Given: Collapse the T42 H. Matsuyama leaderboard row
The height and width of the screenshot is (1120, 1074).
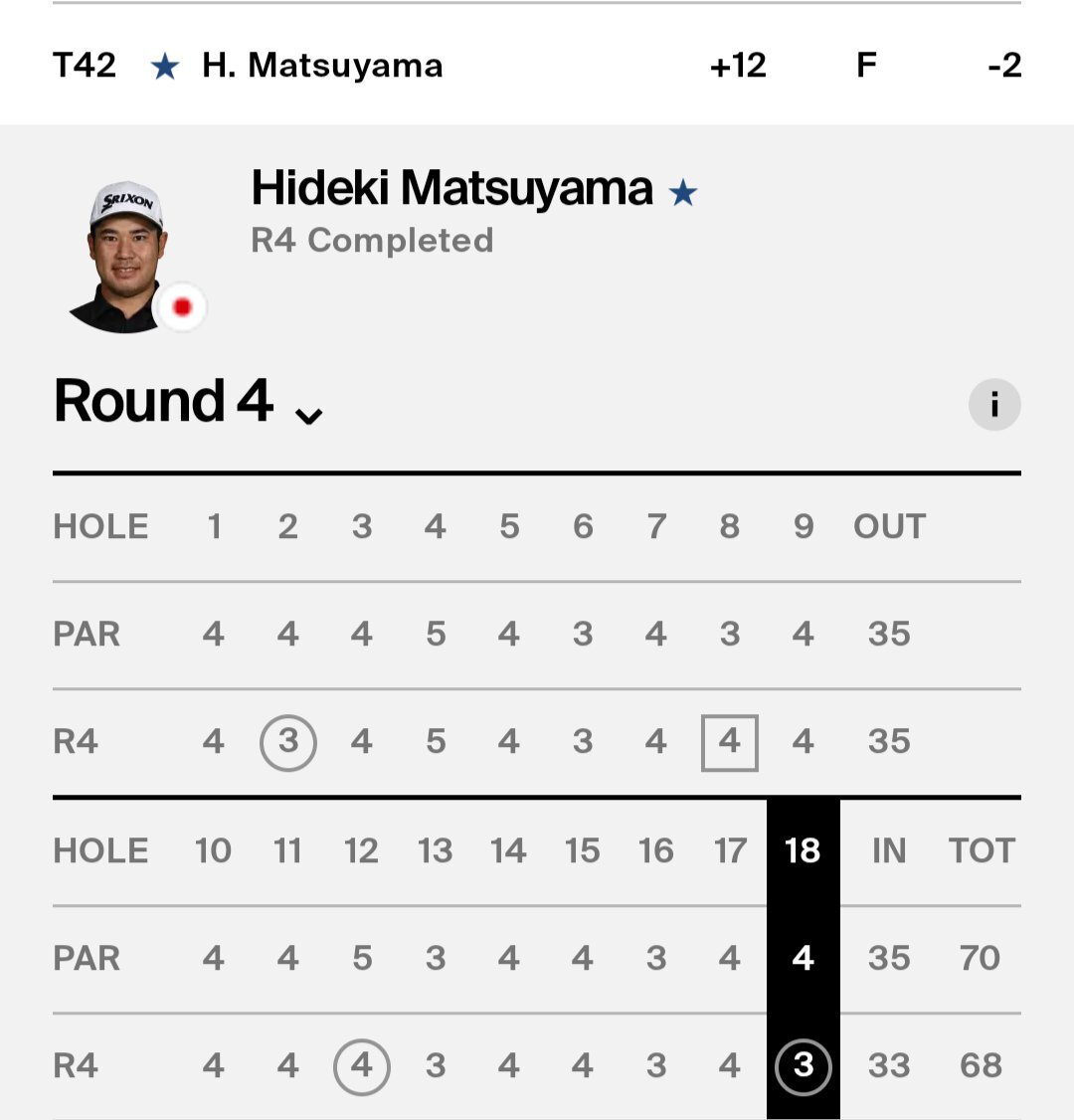Looking at the screenshot, I should (537, 66).
